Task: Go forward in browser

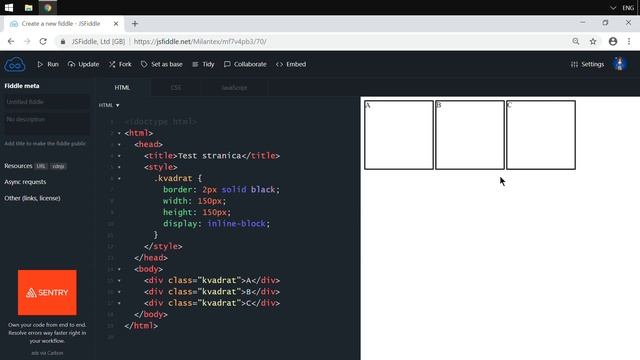Action: coord(27,41)
